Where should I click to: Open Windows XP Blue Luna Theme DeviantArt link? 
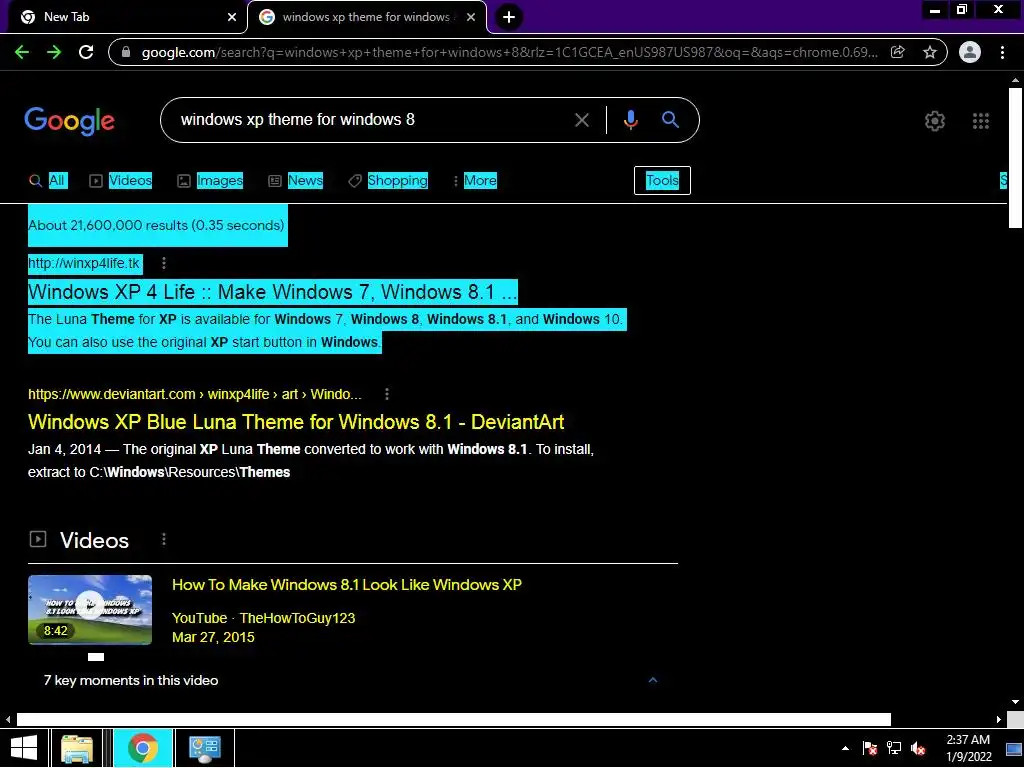pos(296,422)
